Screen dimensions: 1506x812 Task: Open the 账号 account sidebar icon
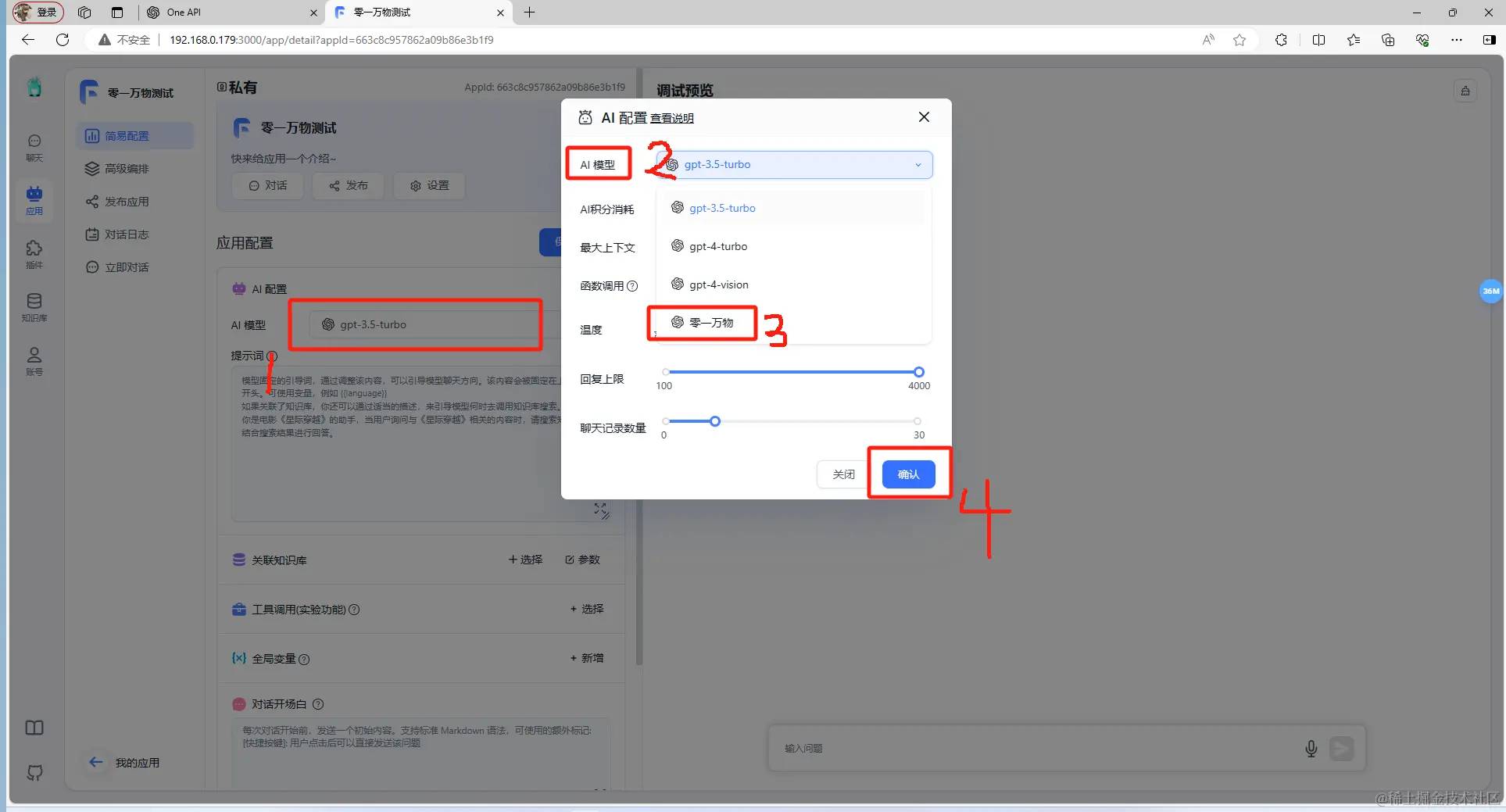[34, 361]
